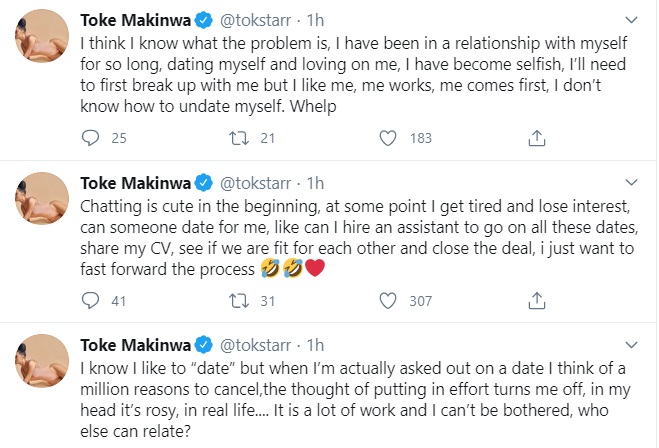This screenshot has width=659, height=448.
Task: Share the 'Chatting is cute' tweet
Action: (535, 298)
